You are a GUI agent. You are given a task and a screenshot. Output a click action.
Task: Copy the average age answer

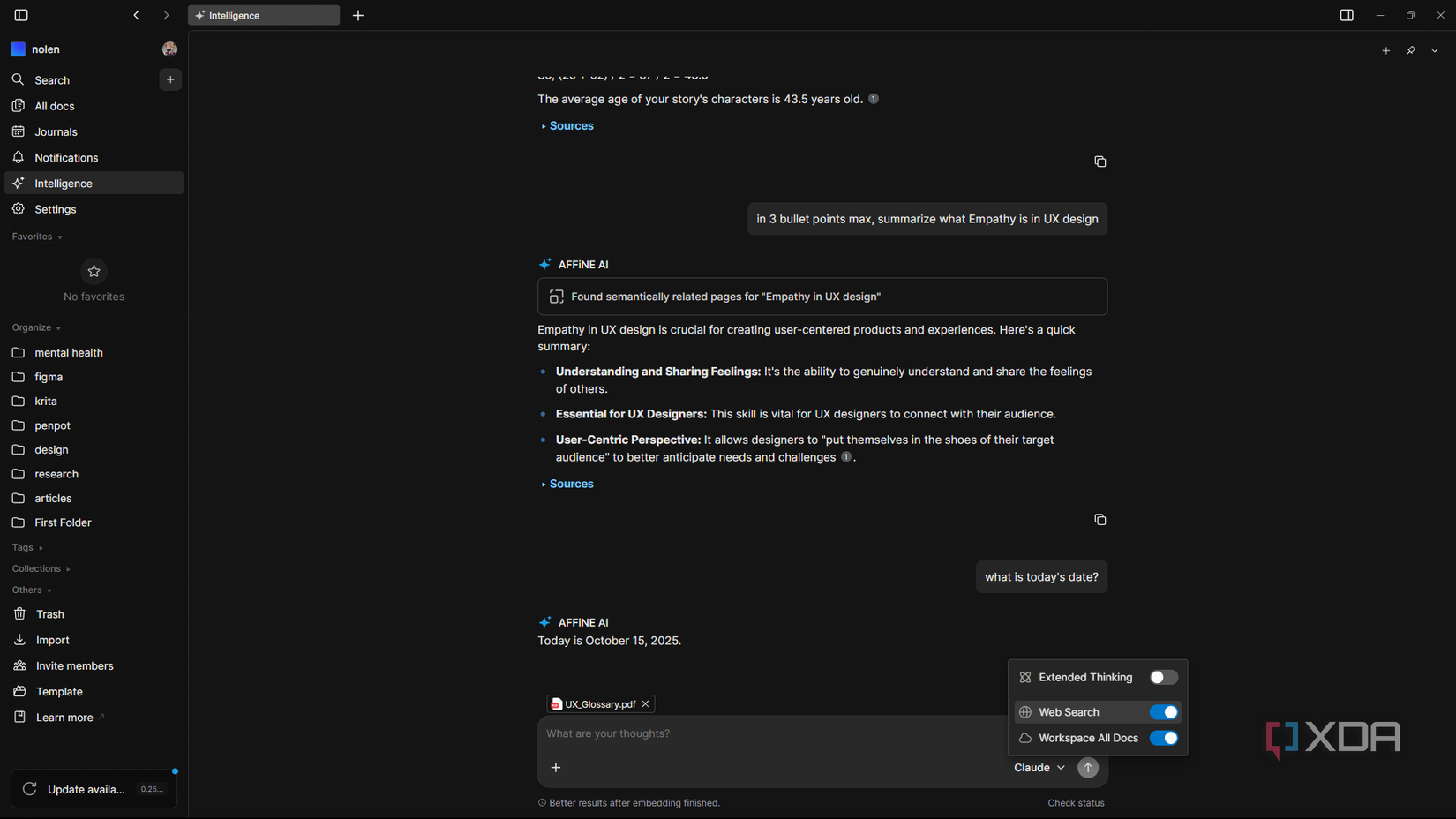(1100, 162)
